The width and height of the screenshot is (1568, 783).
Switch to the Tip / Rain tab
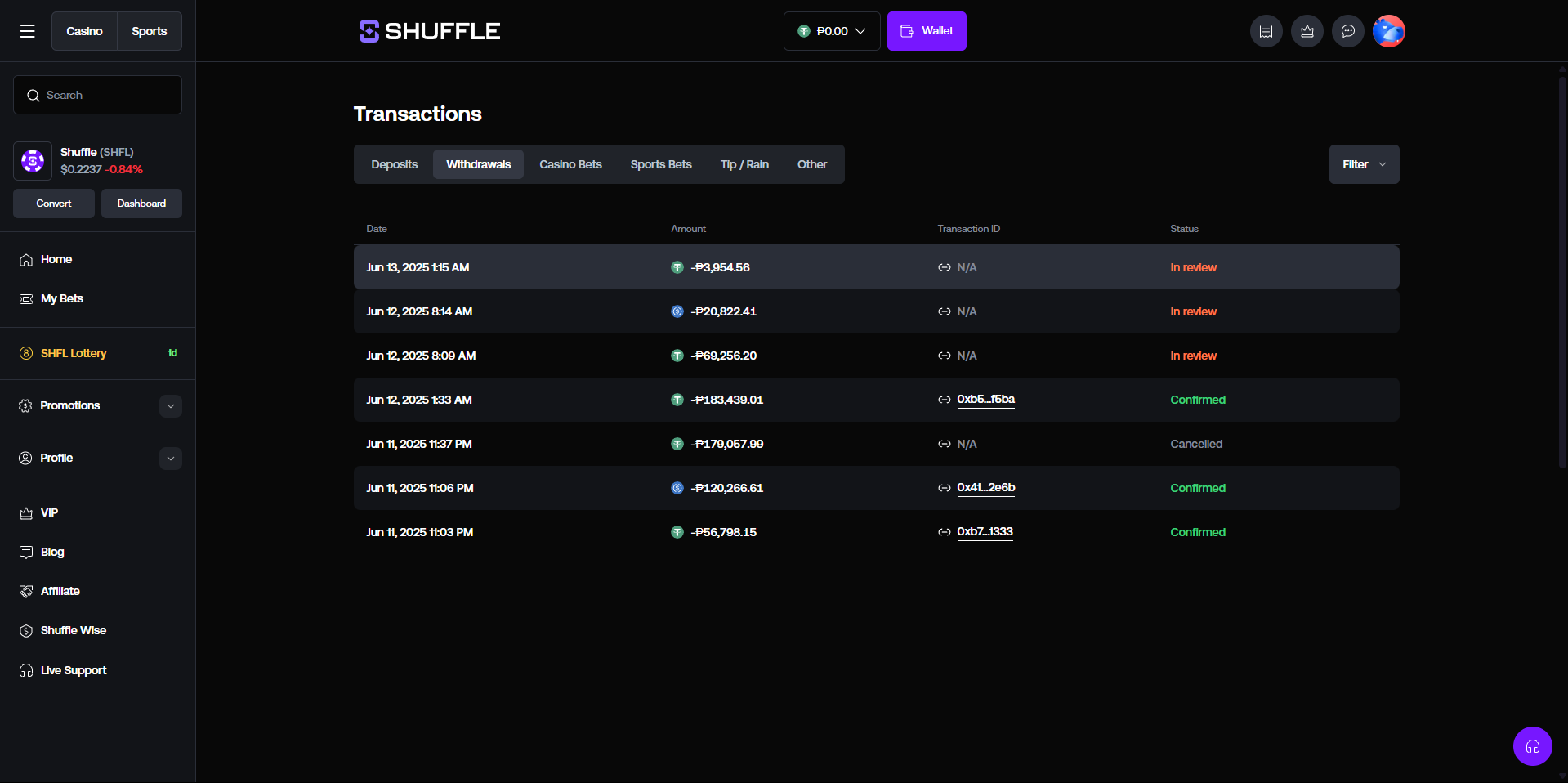pos(744,164)
